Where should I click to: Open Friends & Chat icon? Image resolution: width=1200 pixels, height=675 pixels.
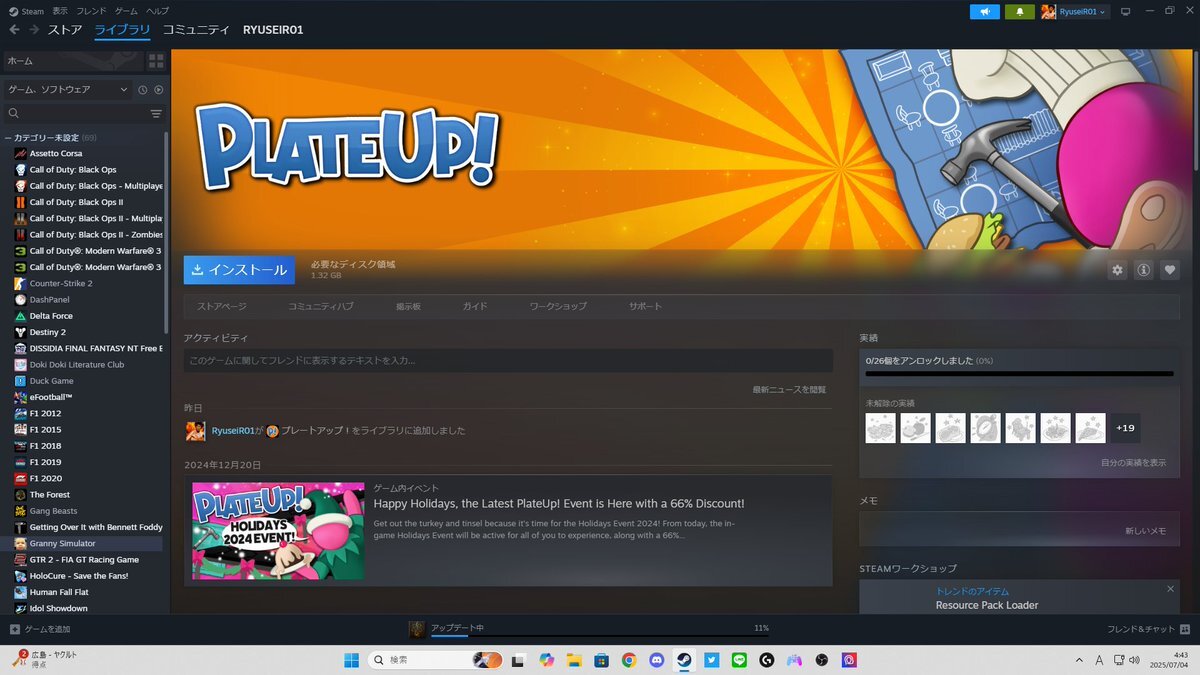[1185, 629]
